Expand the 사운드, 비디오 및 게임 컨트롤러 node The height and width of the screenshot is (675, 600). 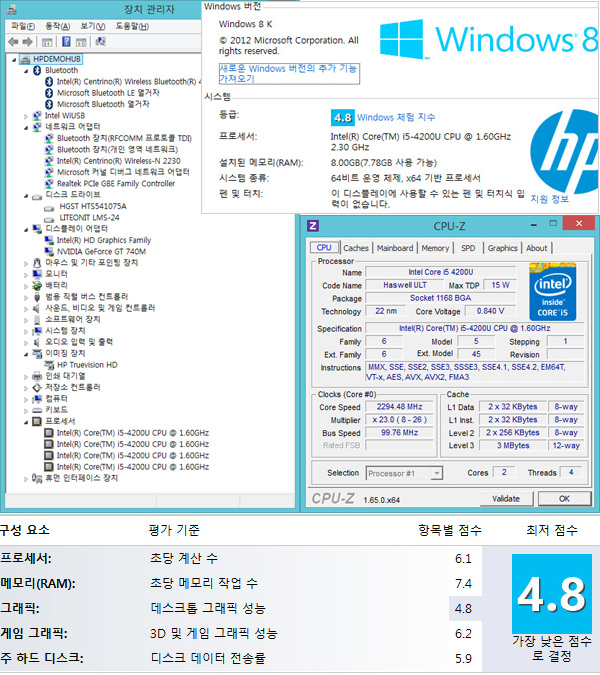[26, 309]
